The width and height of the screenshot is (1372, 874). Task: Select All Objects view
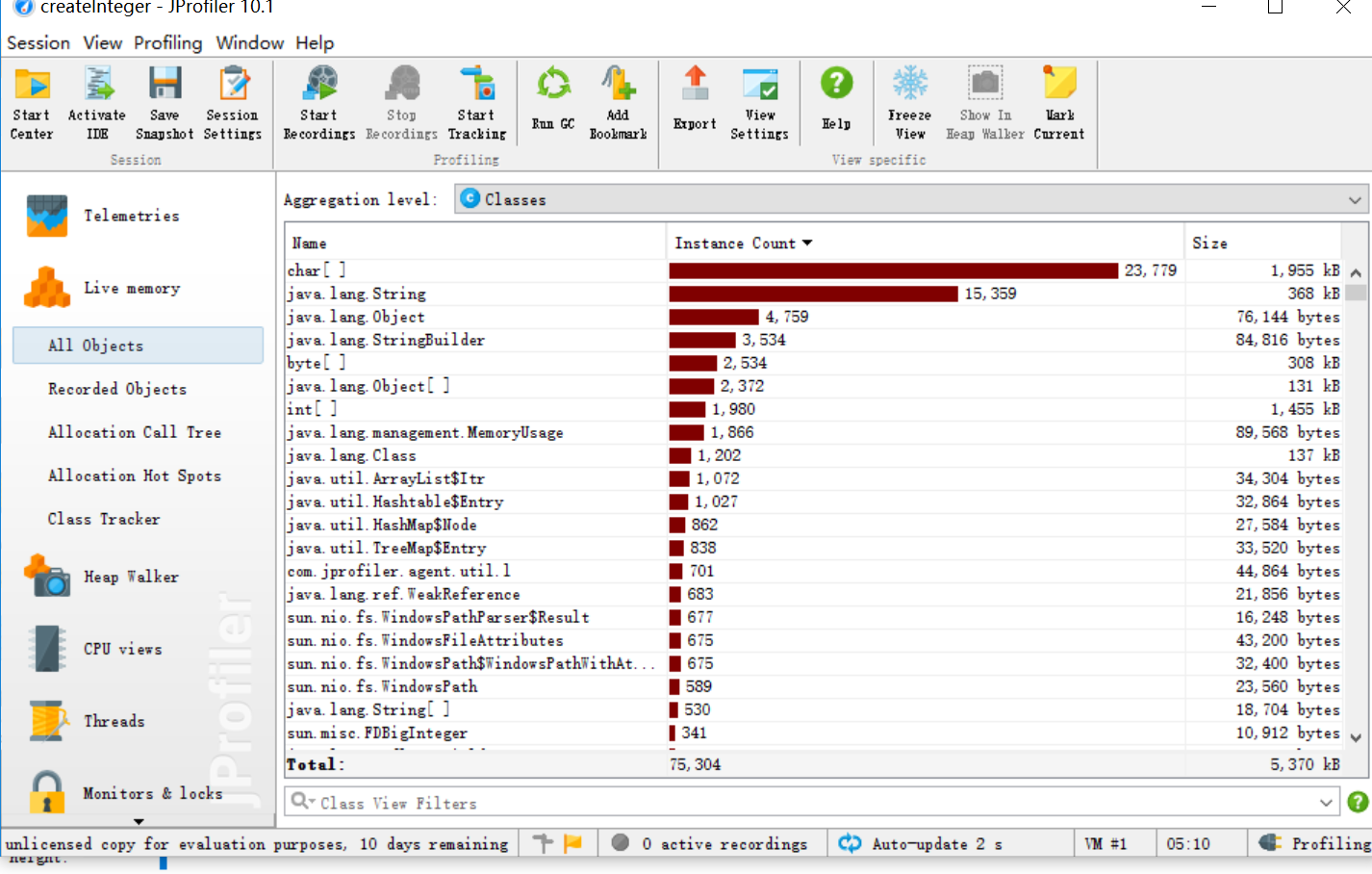click(138, 346)
